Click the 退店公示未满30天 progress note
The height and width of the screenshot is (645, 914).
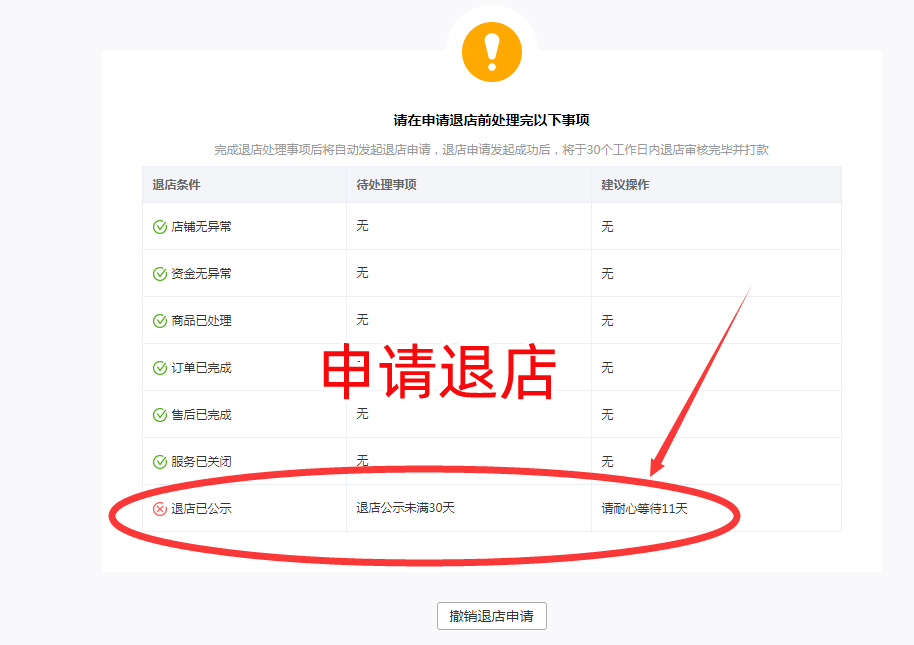(x=407, y=508)
